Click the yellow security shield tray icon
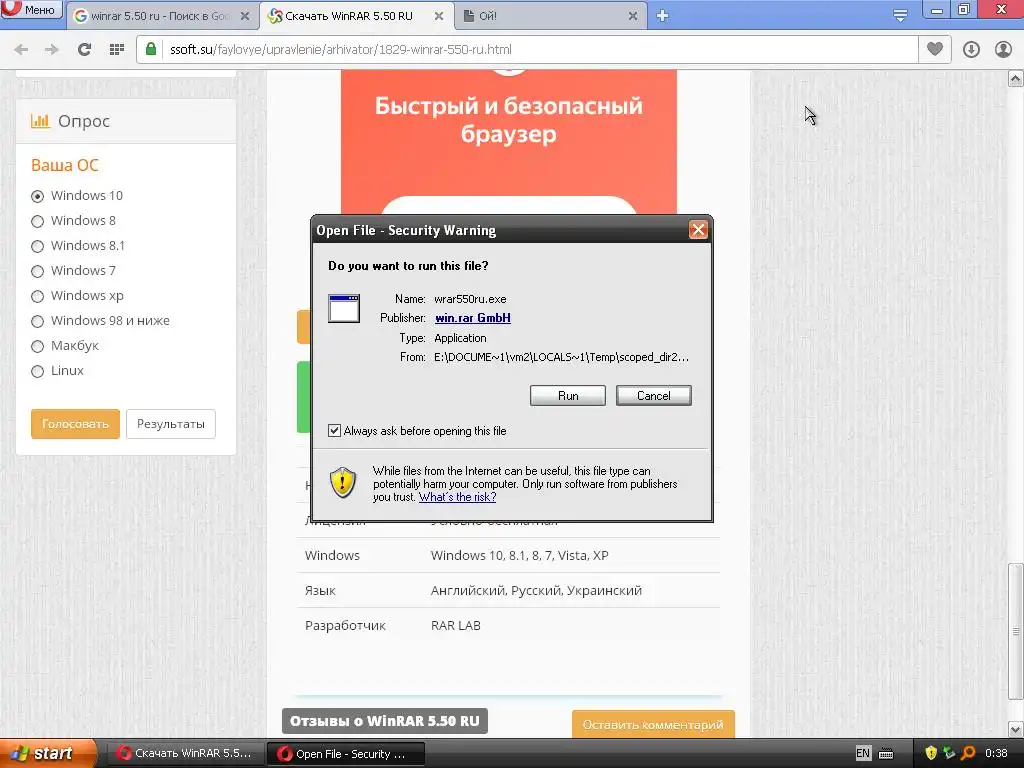Image resolution: width=1024 pixels, height=768 pixels. (931, 753)
